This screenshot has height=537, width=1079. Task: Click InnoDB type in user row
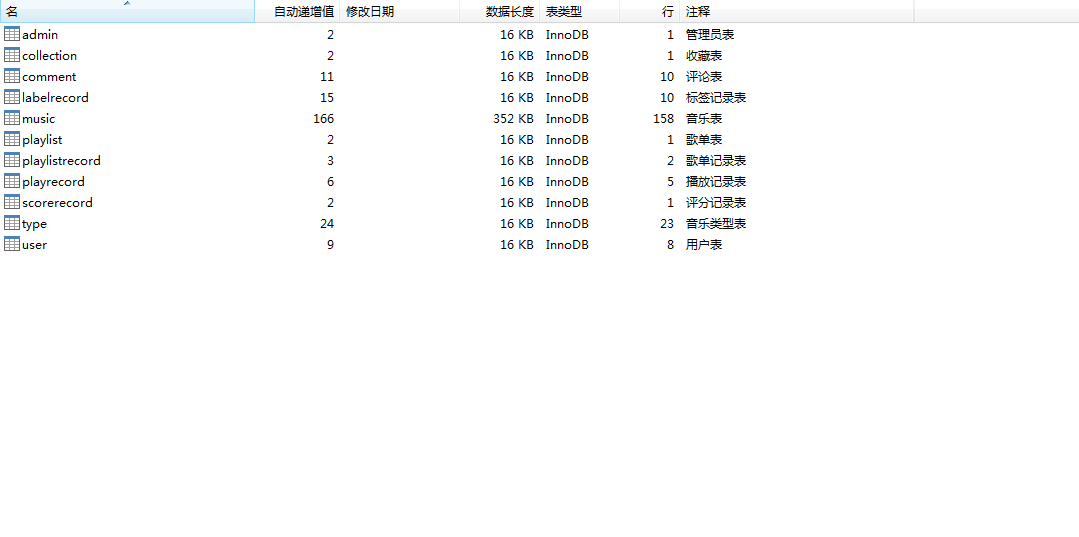(x=567, y=244)
